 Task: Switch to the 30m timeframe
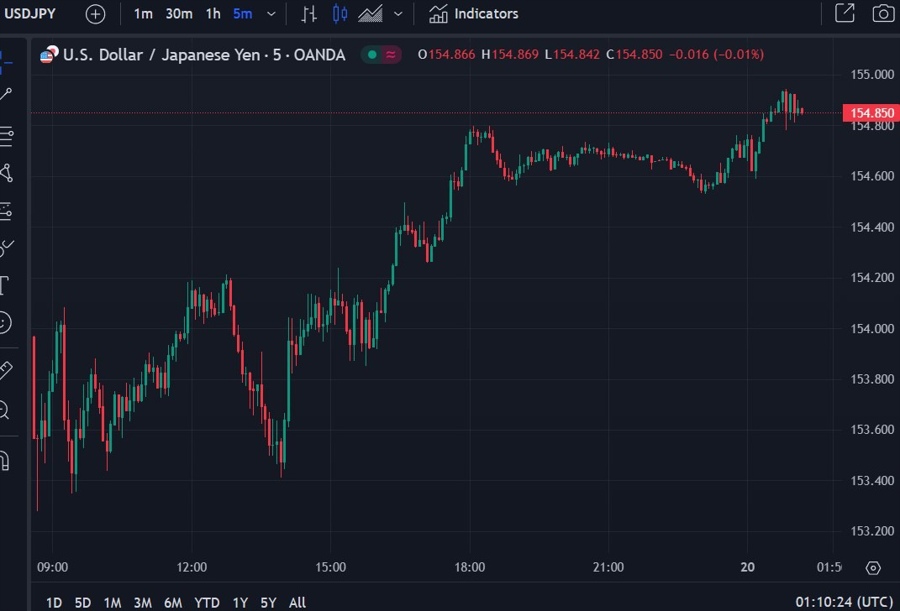[179, 14]
